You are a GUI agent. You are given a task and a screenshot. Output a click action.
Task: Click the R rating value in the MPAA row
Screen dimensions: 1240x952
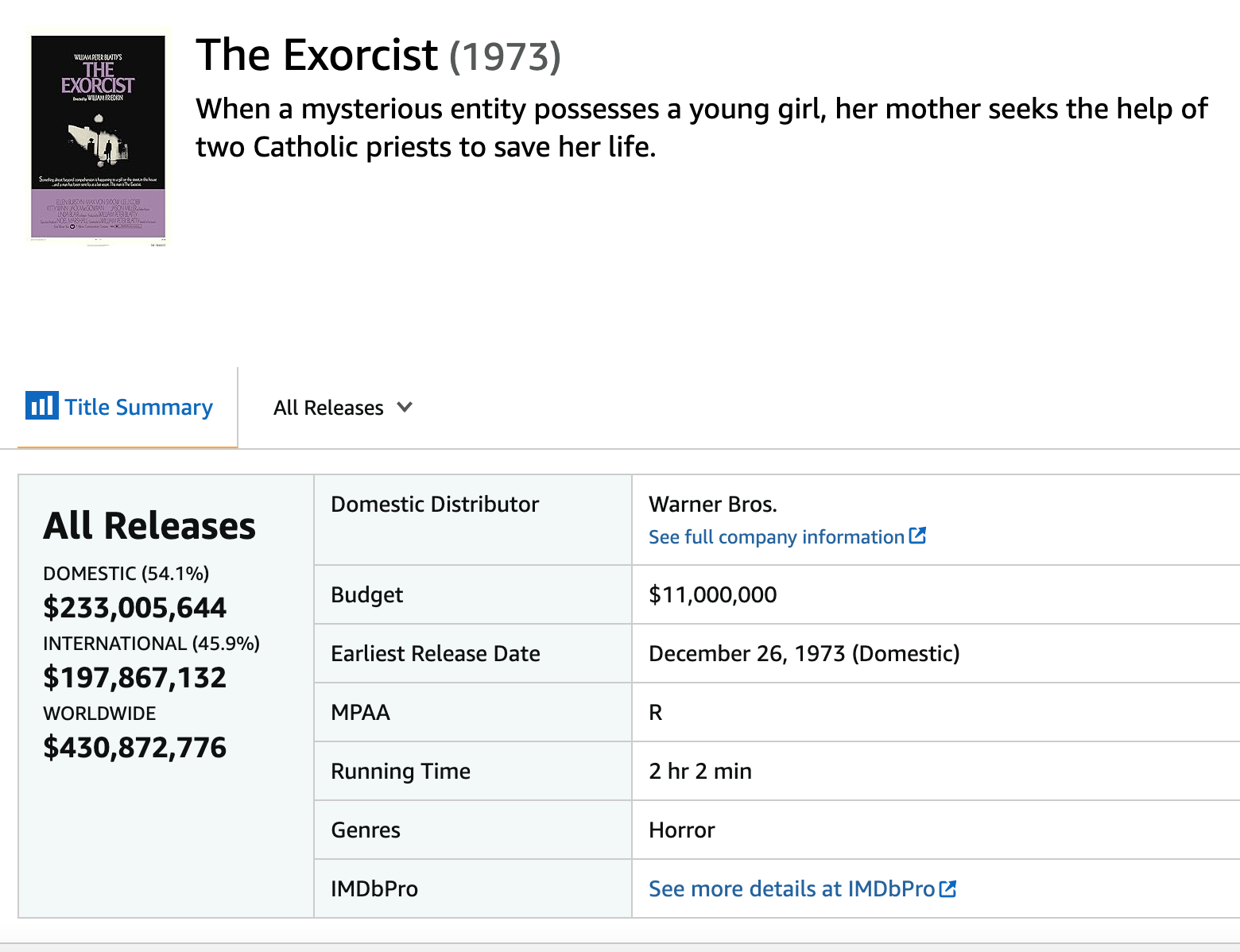click(656, 712)
